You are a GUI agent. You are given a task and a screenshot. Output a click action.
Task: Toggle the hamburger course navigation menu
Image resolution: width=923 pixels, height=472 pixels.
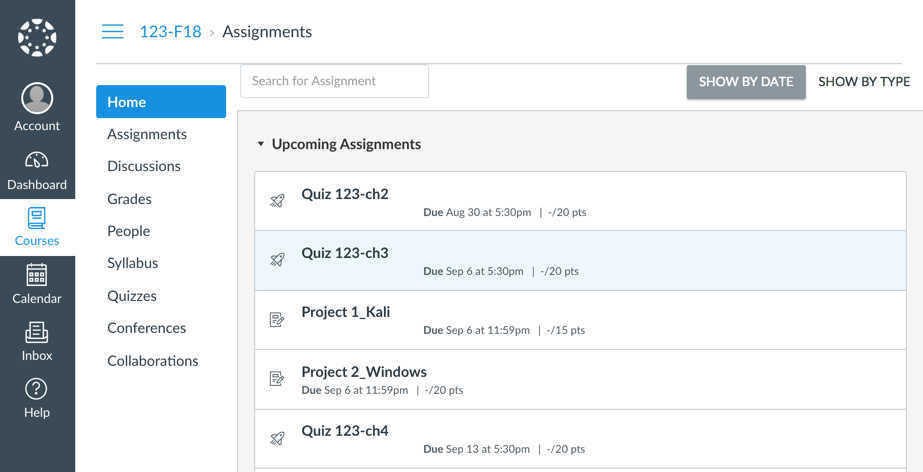click(x=113, y=32)
